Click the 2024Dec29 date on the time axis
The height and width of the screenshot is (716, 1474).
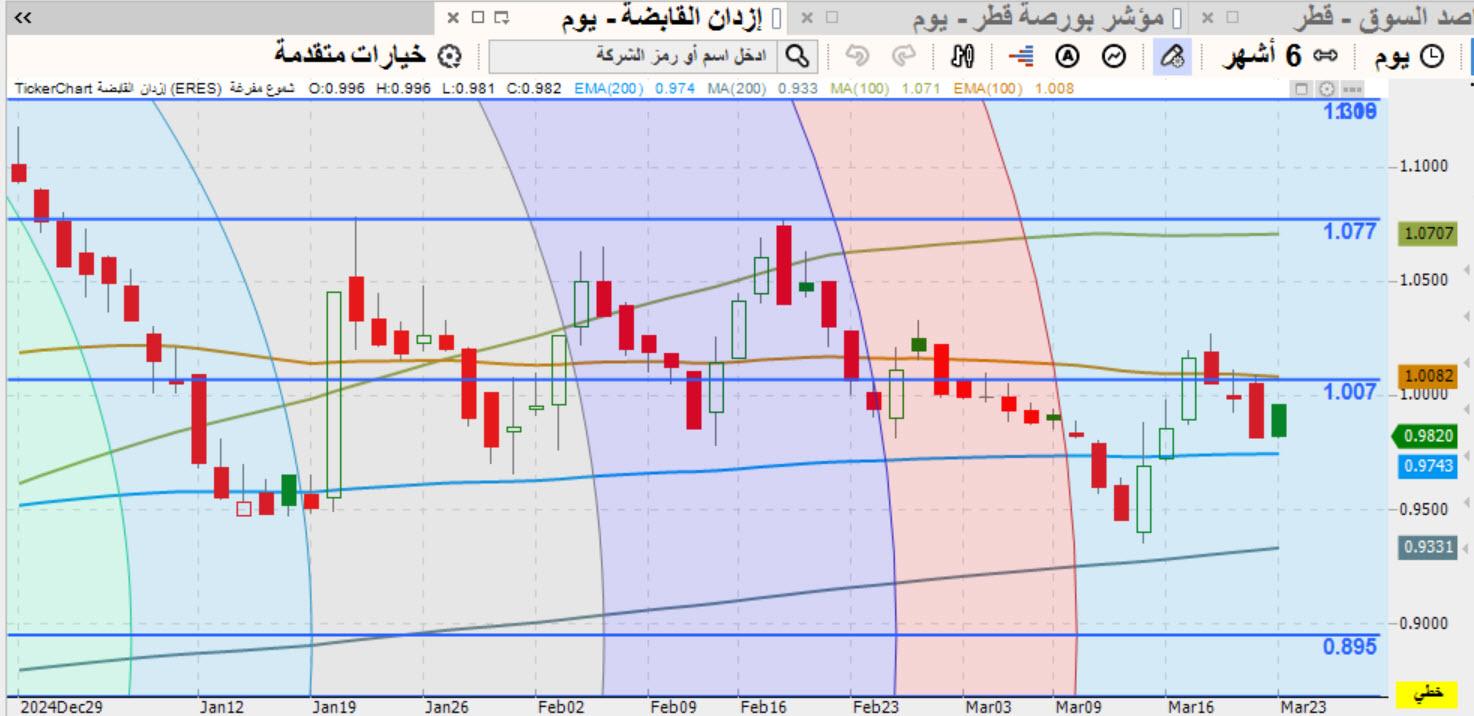pos(61,707)
